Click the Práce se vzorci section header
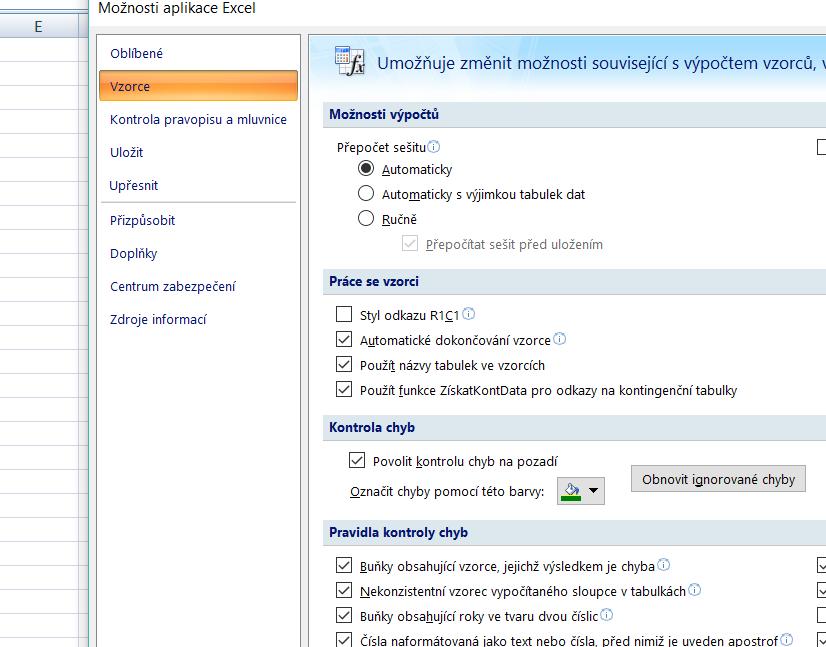 [374, 281]
